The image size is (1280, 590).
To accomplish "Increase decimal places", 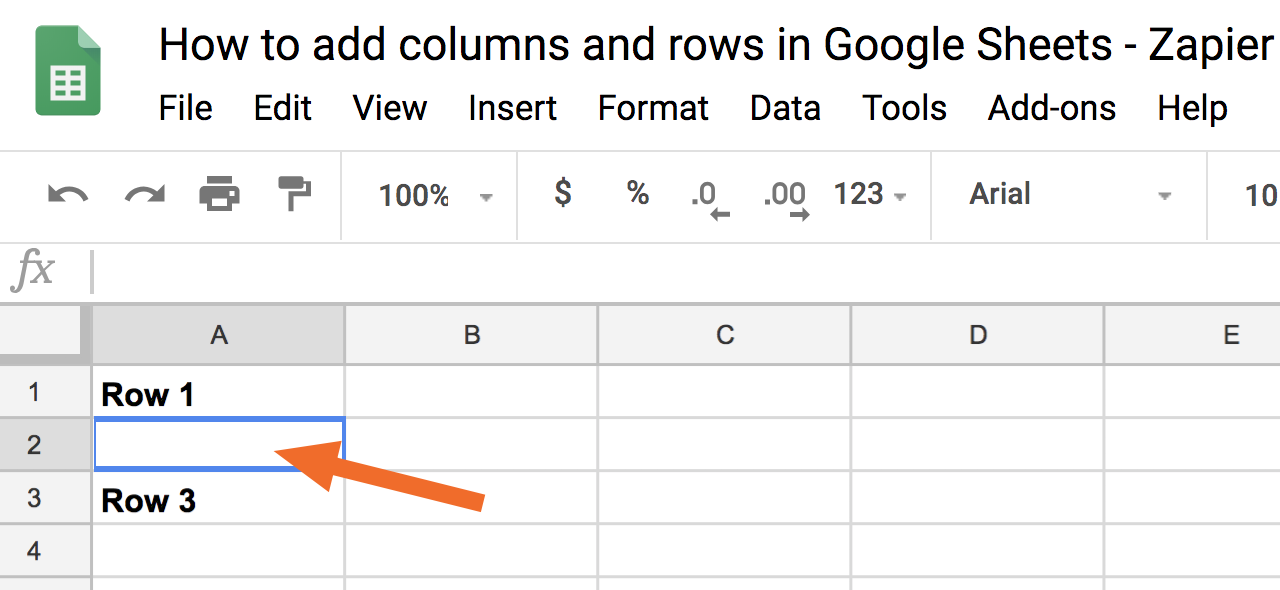I will (785, 199).
